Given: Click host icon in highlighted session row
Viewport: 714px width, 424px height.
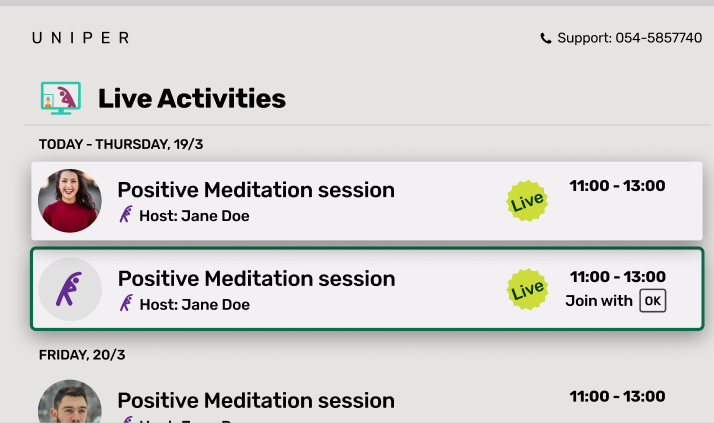Looking at the screenshot, I should [126, 304].
